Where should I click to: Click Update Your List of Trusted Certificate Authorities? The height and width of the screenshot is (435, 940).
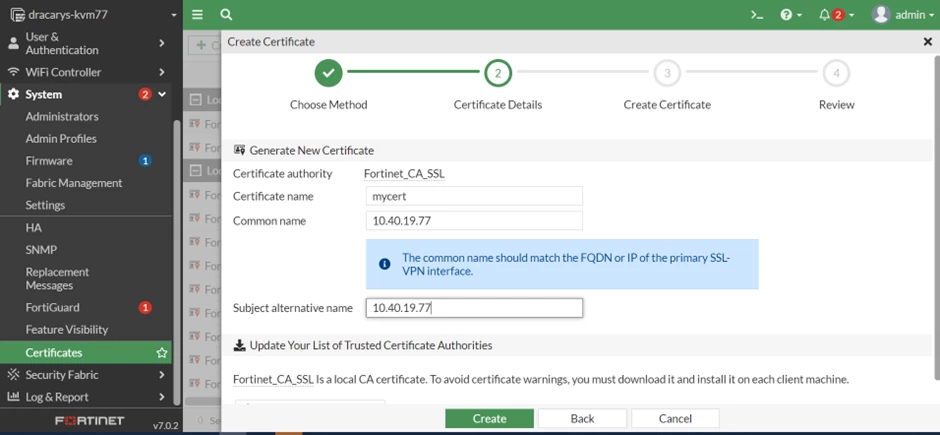coord(371,345)
